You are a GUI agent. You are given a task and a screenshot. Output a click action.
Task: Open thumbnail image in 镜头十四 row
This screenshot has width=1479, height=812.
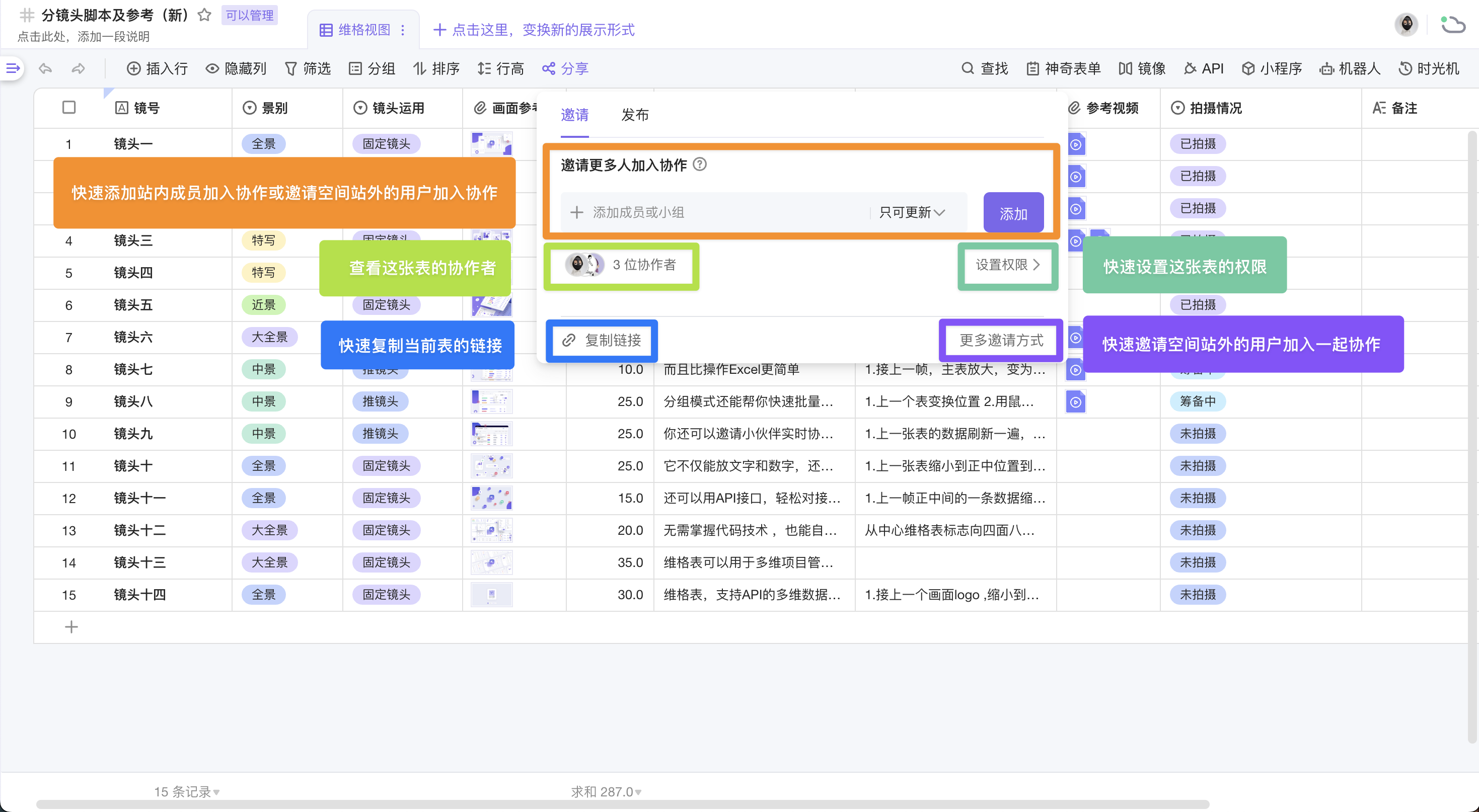pos(491,595)
